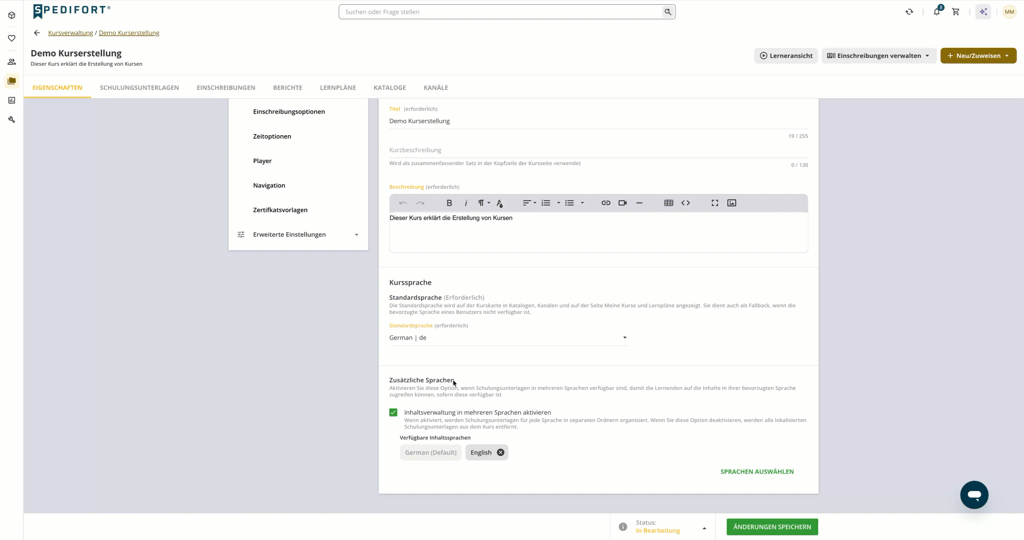Switch to the Berichte tab
The width and height of the screenshot is (1024, 540).
click(287, 87)
